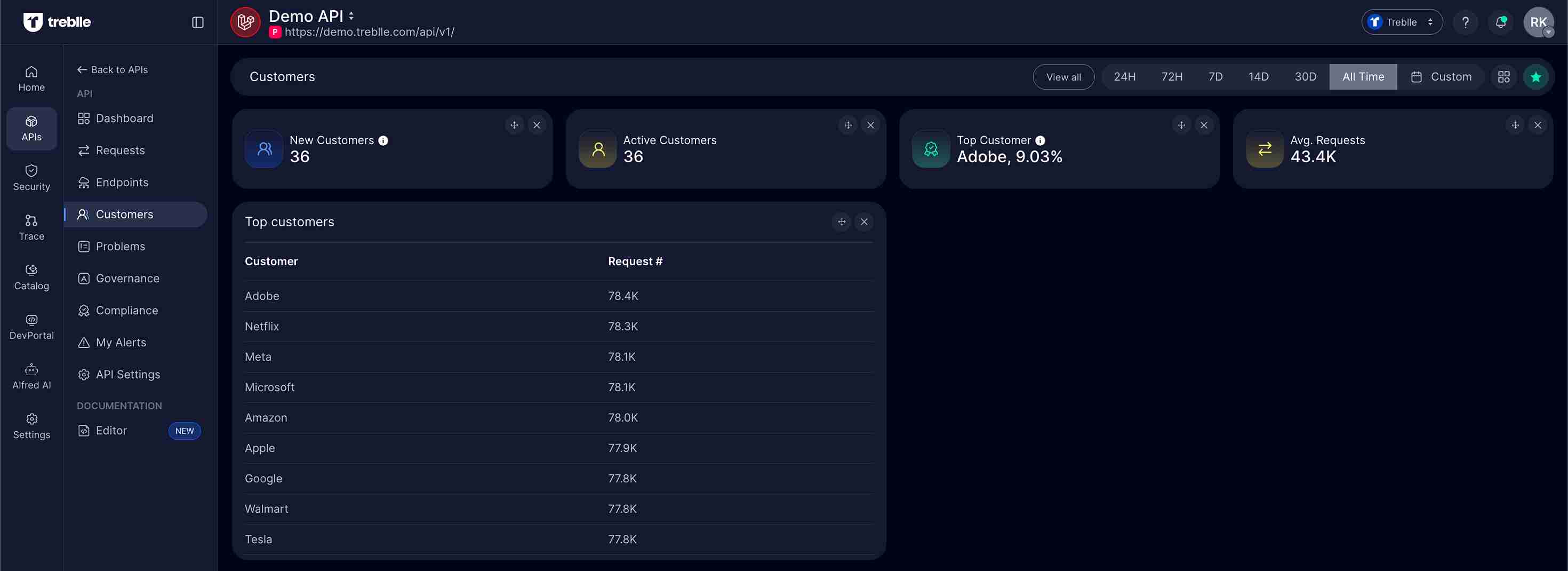Show info tooltip for New Customers
This screenshot has height=571, width=1568.
click(383, 140)
